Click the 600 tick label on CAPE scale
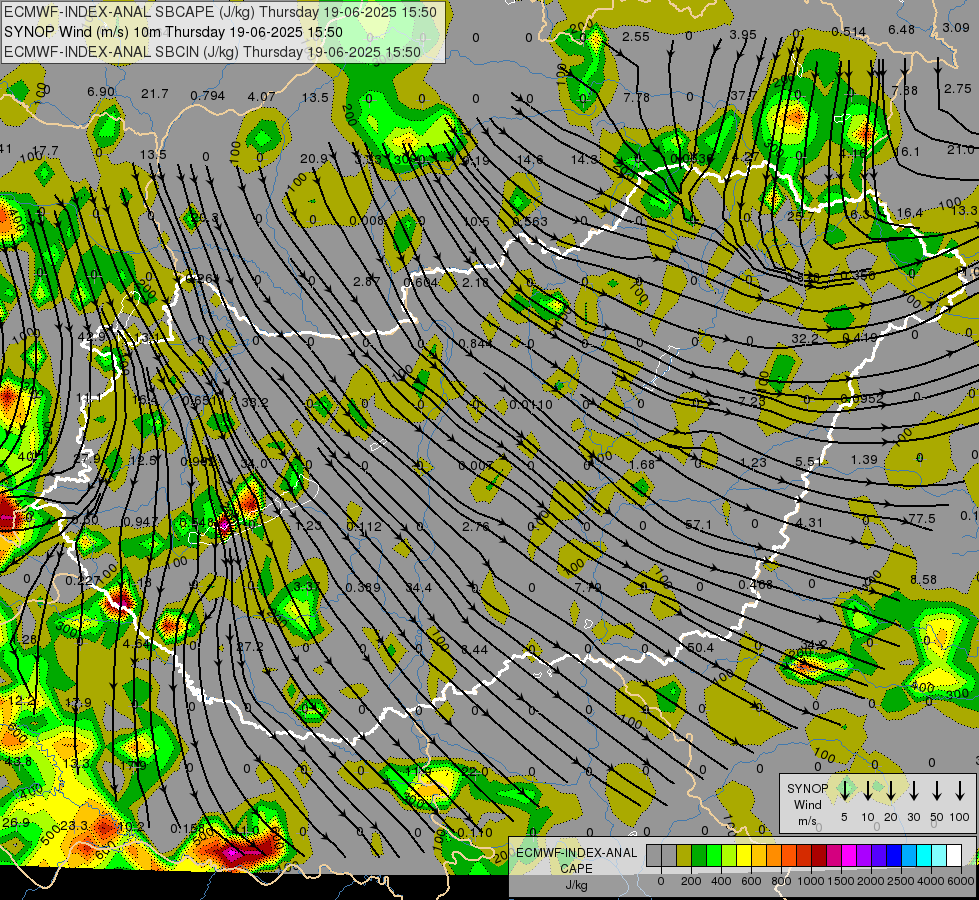Image resolution: width=979 pixels, height=900 pixels. tap(751, 881)
